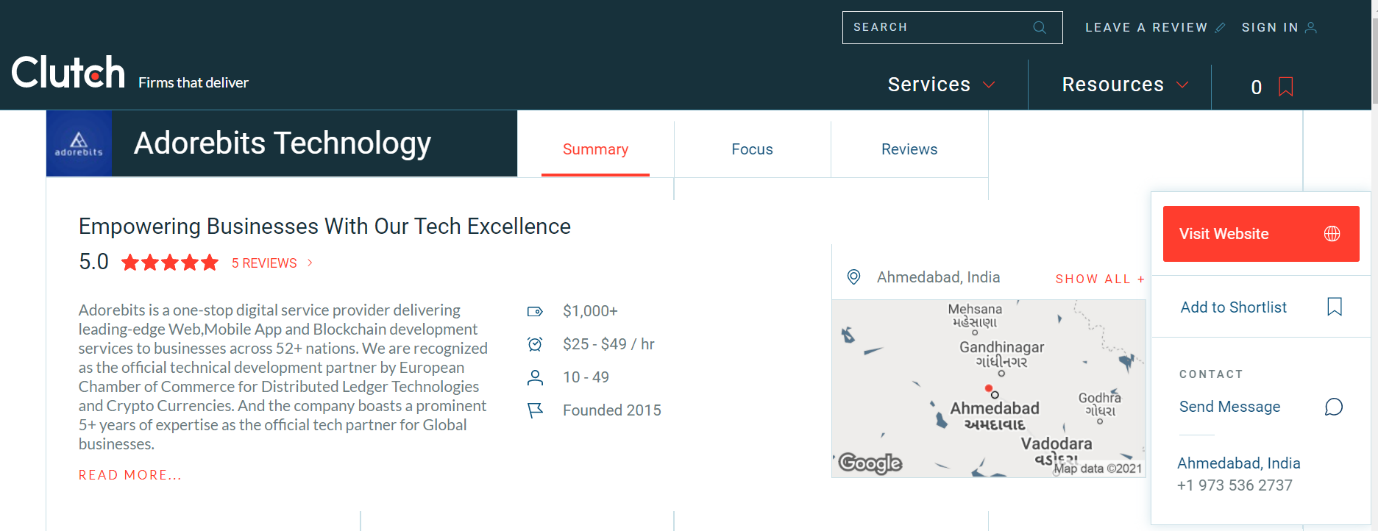
Task: Click Add to Shortlist link
Action: (x=1234, y=307)
